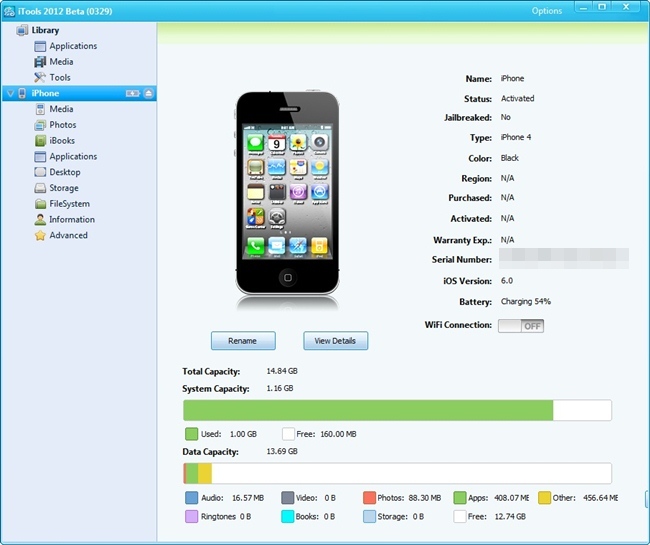Click the data capacity usage bar
650x545 pixels.
point(397,473)
